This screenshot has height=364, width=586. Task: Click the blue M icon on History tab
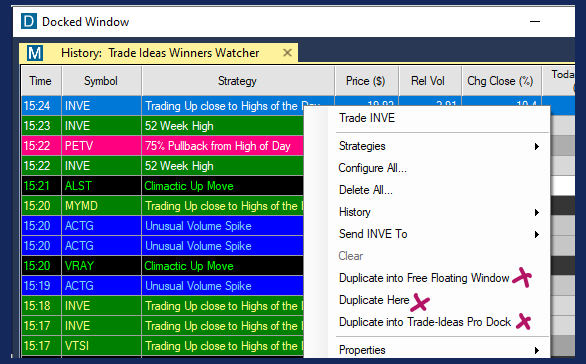[x=35, y=53]
